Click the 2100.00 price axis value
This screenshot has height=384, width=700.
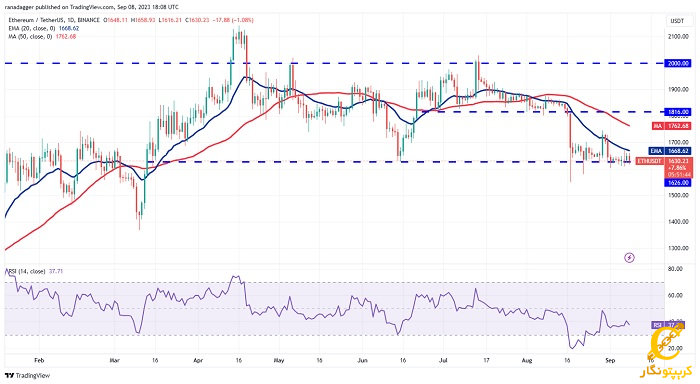coord(678,37)
